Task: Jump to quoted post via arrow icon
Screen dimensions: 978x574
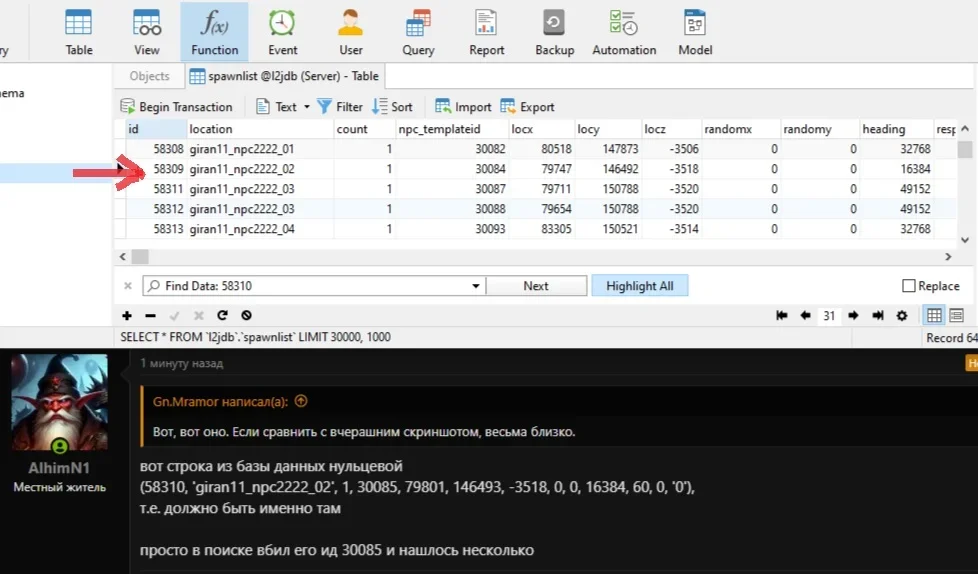Action: [301, 401]
